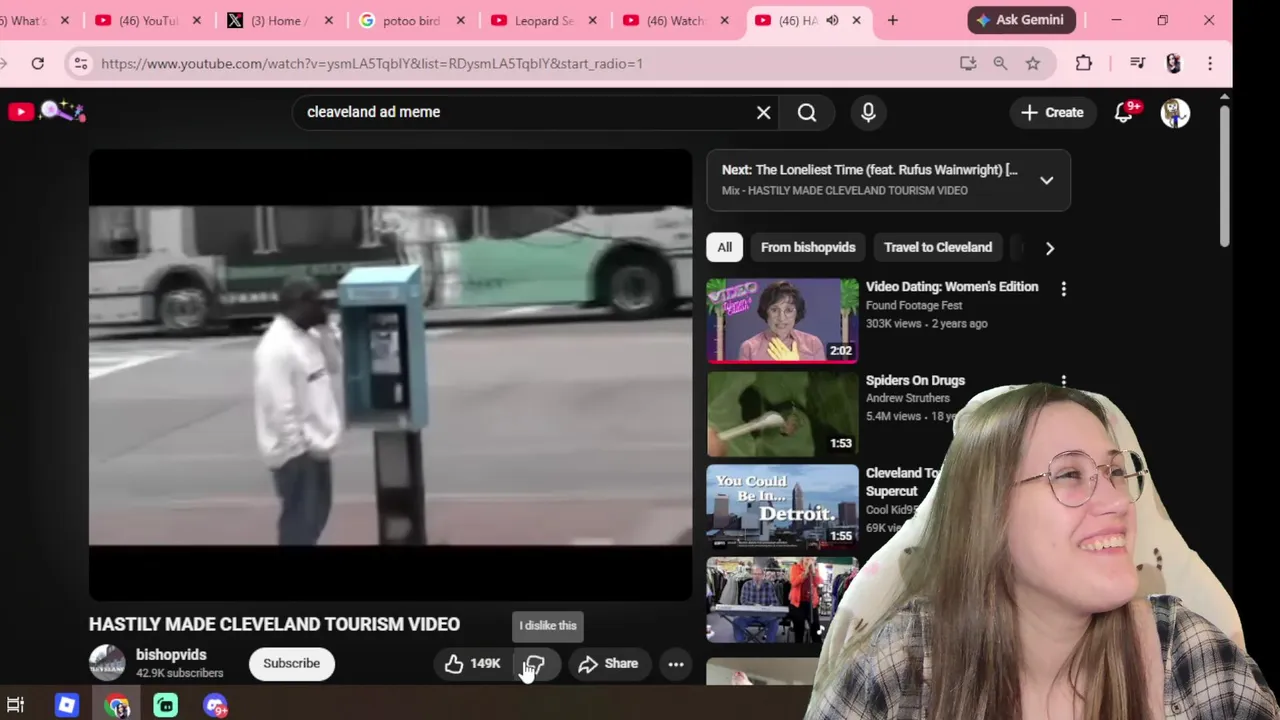
Task: Click the Share button
Action: [608, 664]
